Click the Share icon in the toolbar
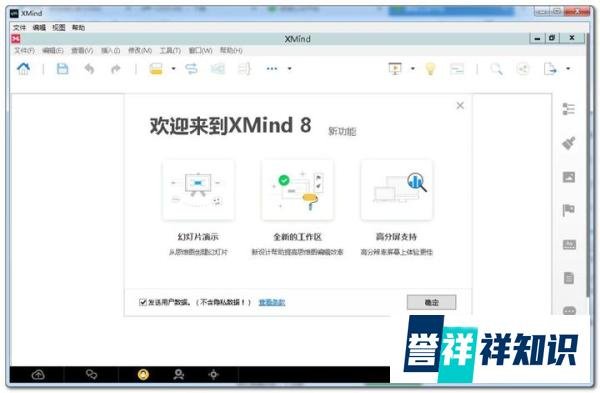 click(x=523, y=69)
